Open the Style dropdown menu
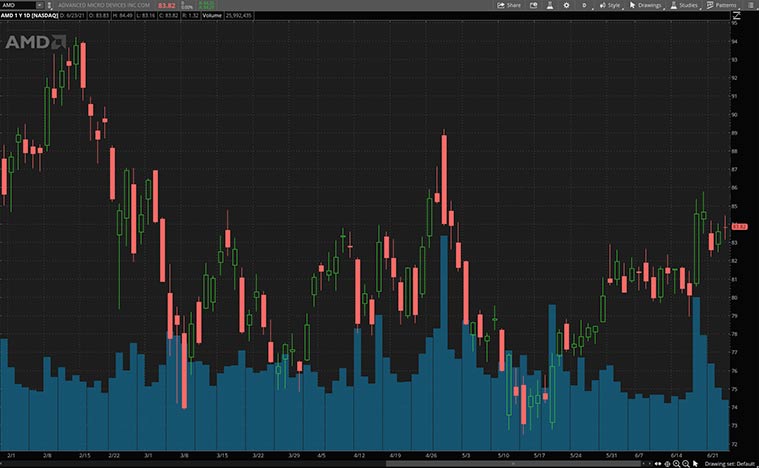Screen dimensions: 759x468 point(610,5)
